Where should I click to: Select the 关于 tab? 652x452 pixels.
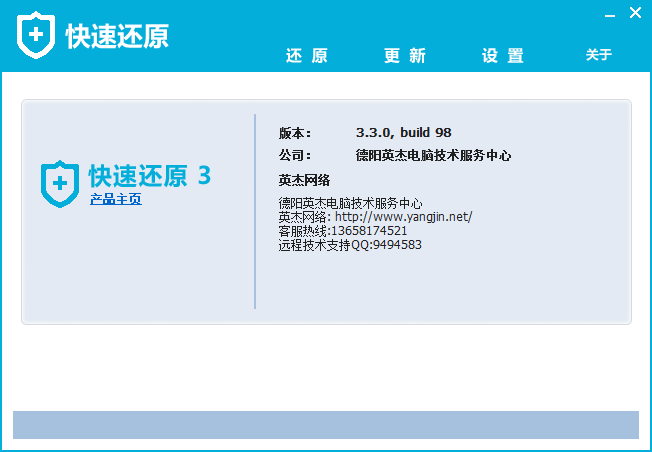tap(598, 55)
